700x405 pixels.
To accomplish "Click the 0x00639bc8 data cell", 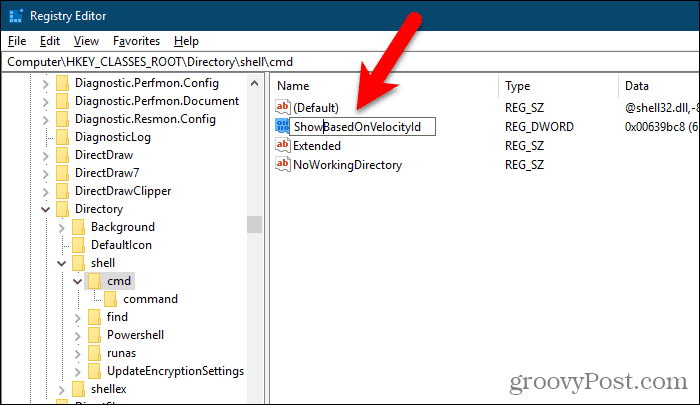I will click(x=662, y=127).
